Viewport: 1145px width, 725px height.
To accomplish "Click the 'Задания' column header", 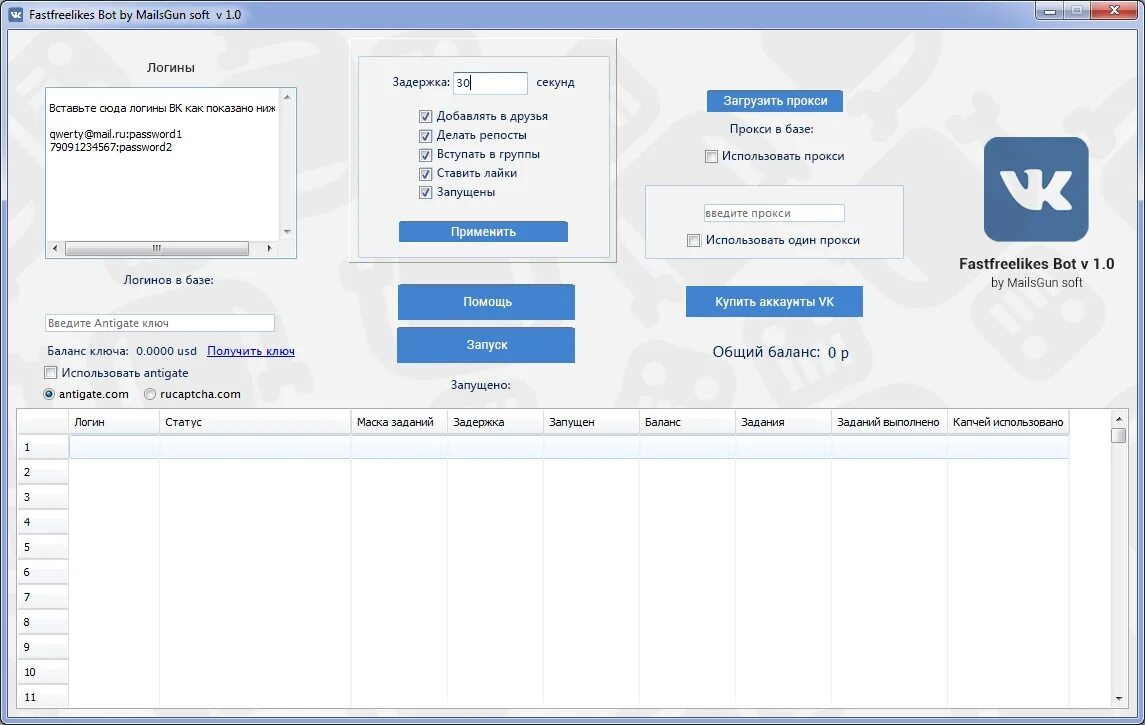I will pos(784,422).
